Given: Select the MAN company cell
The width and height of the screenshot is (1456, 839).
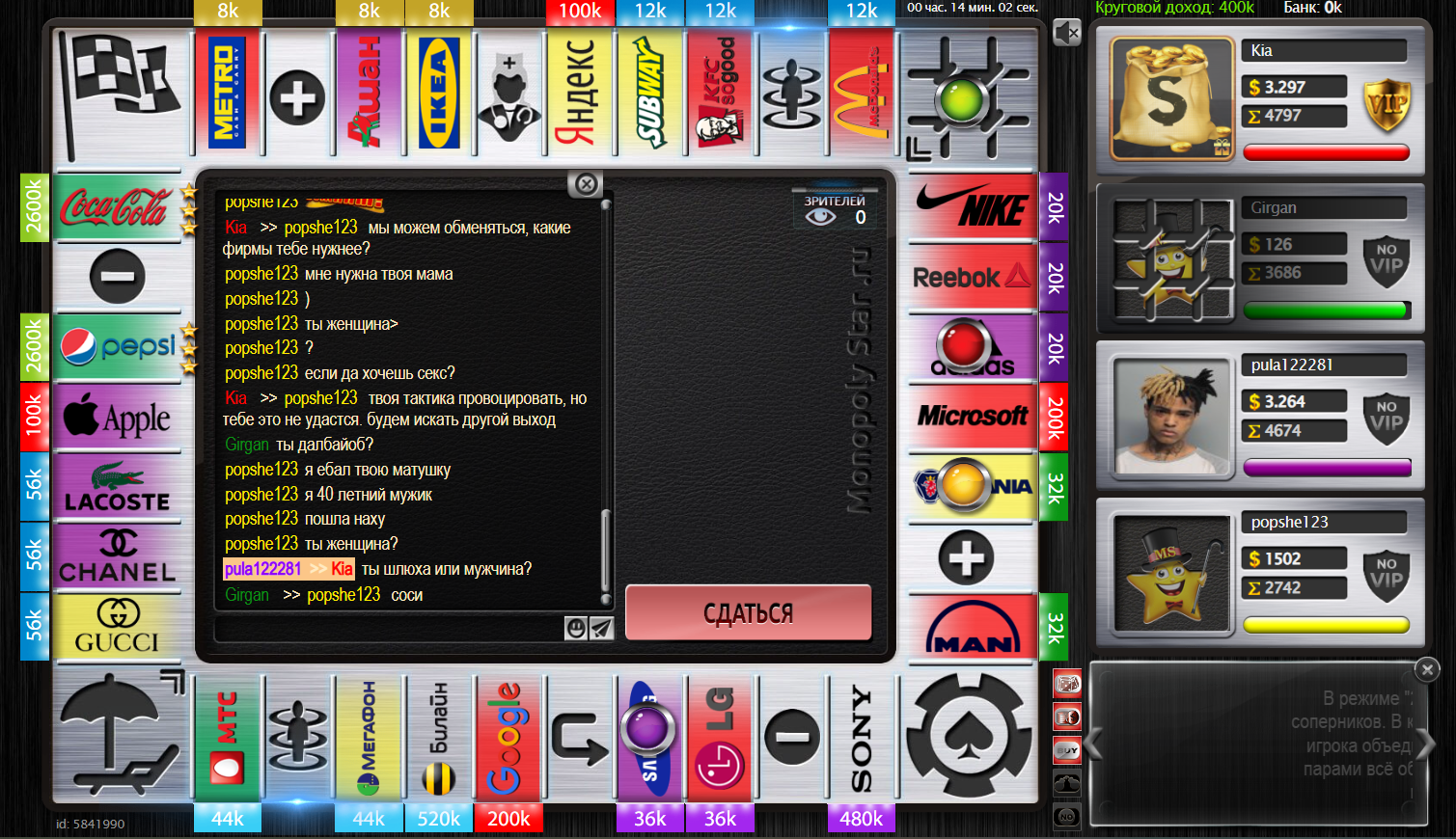Looking at the screenshot, I should tap(973, 627).
